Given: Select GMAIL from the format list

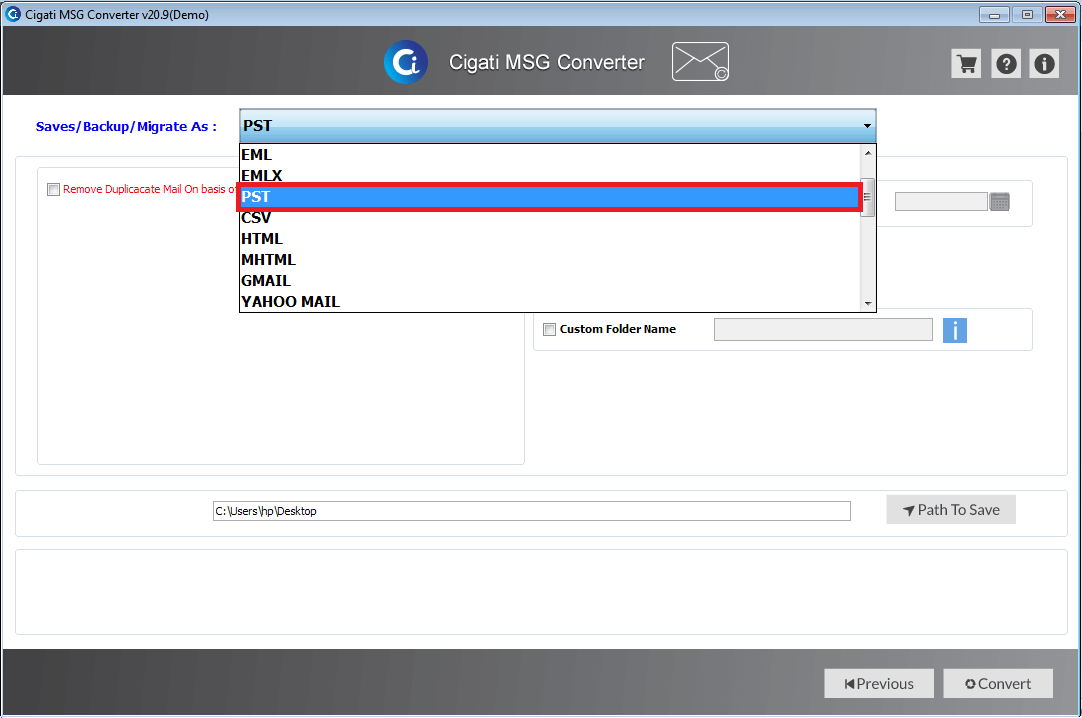Looking at the screenshot, I should tap(550, 281).
